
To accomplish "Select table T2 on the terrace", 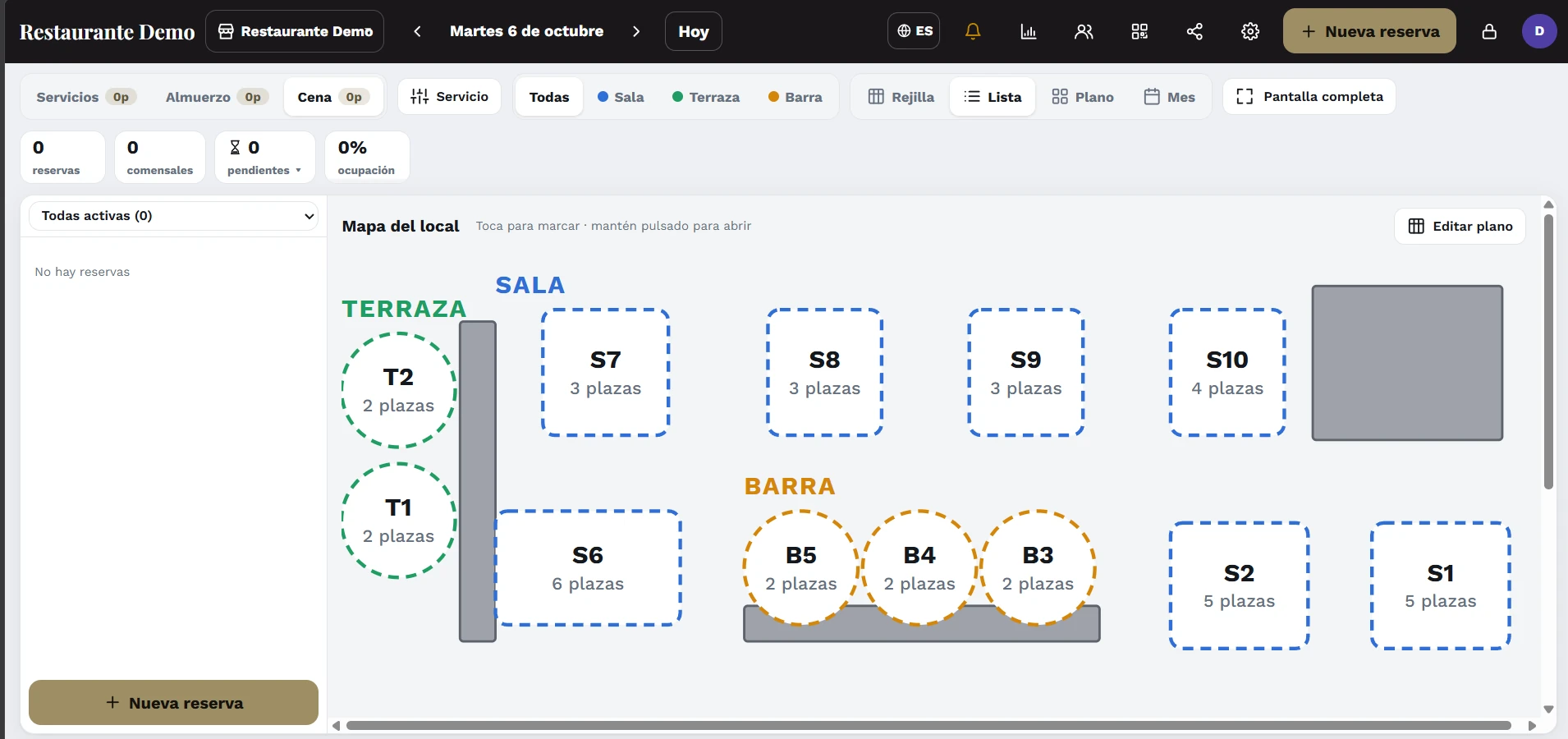I will 398,390.
